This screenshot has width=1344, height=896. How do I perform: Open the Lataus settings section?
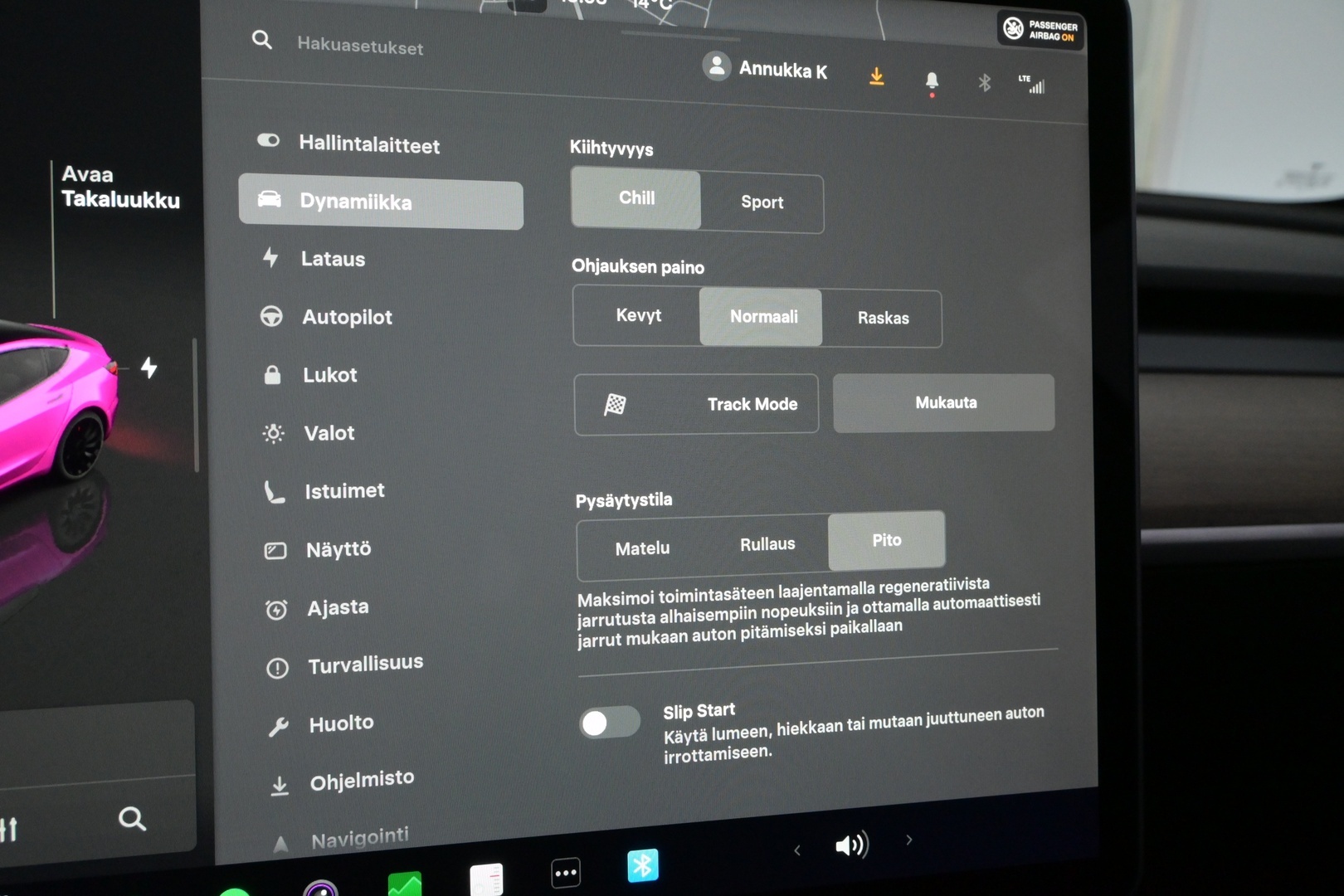tap(333, 258)
